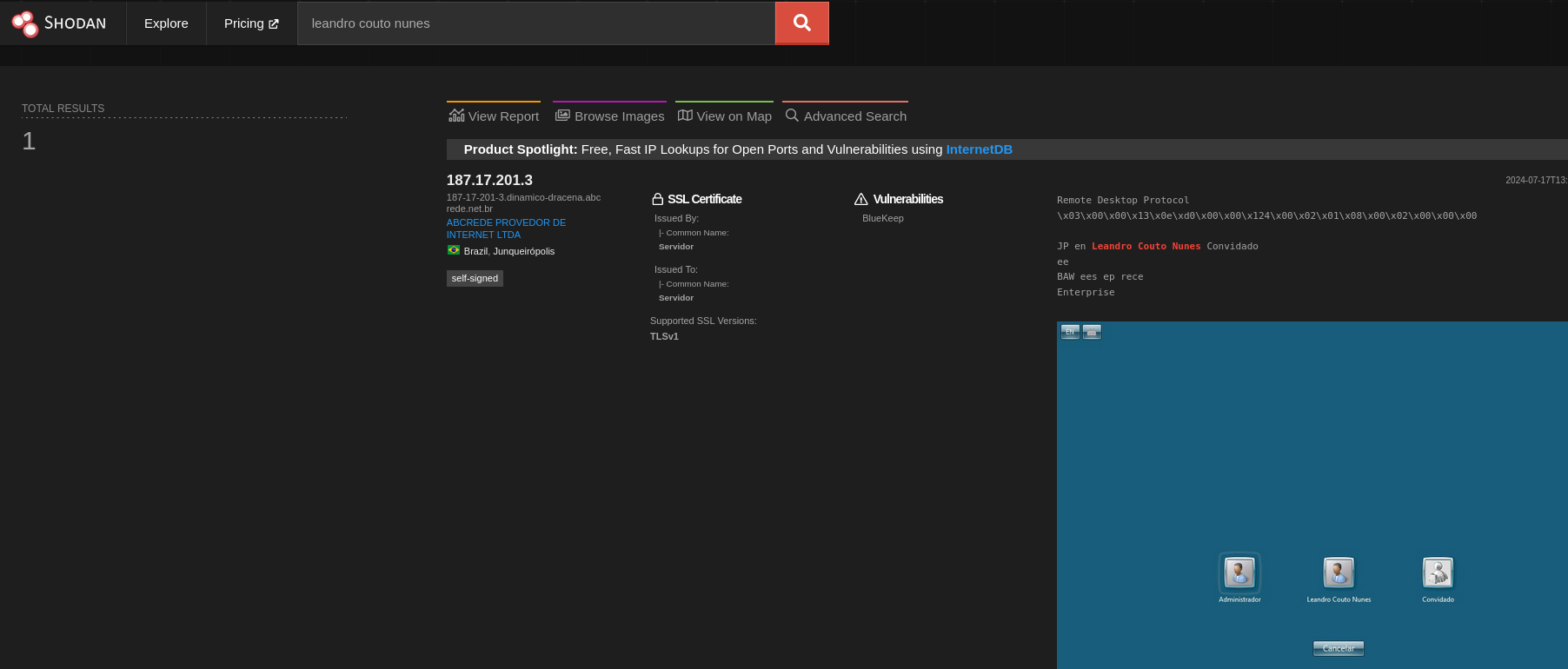Screen dimensions: 1568x669
Task: Click the Shodan logo icon
Action: (x=25, y=23)
